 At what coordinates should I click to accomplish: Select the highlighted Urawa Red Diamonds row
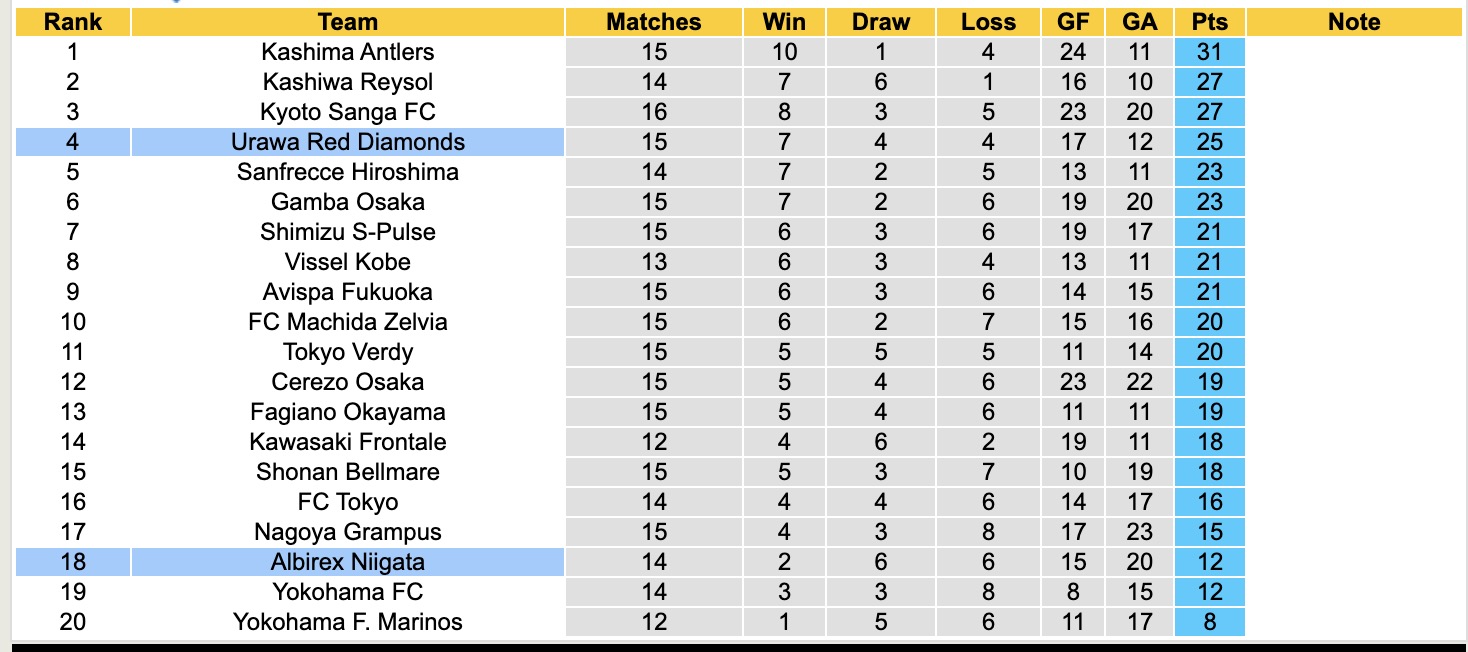347,142
